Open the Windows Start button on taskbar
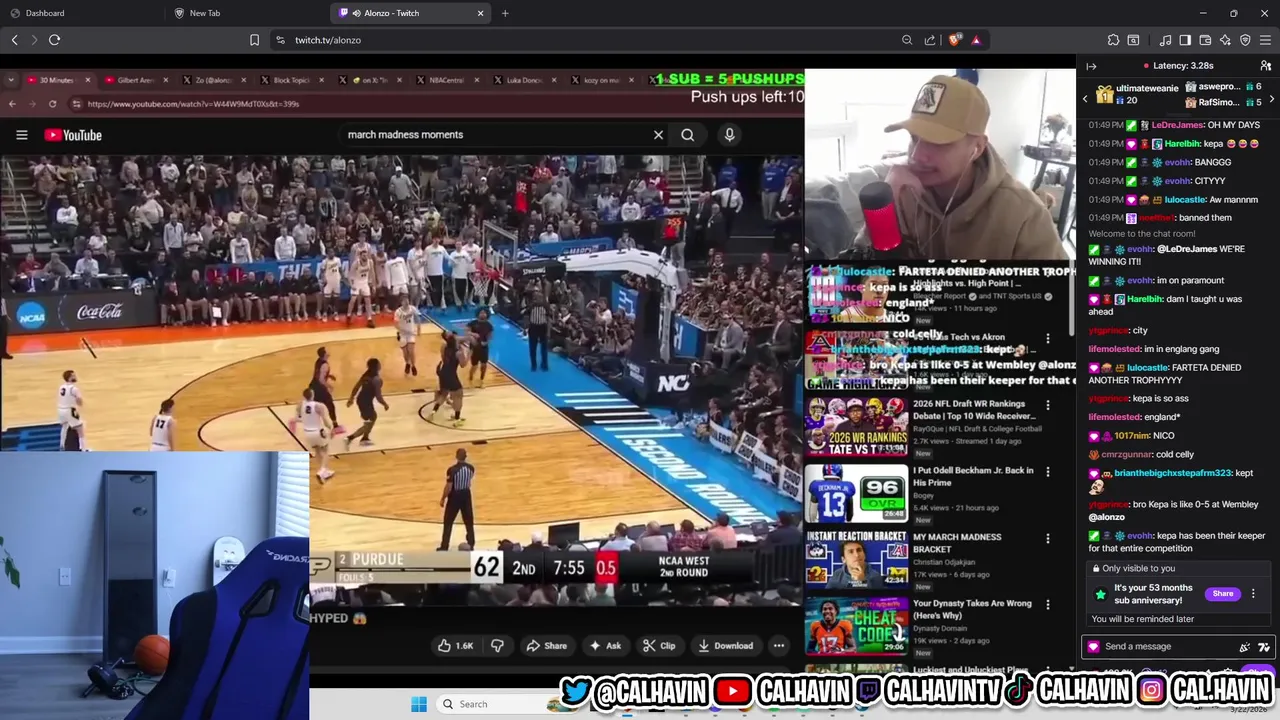 419,704
